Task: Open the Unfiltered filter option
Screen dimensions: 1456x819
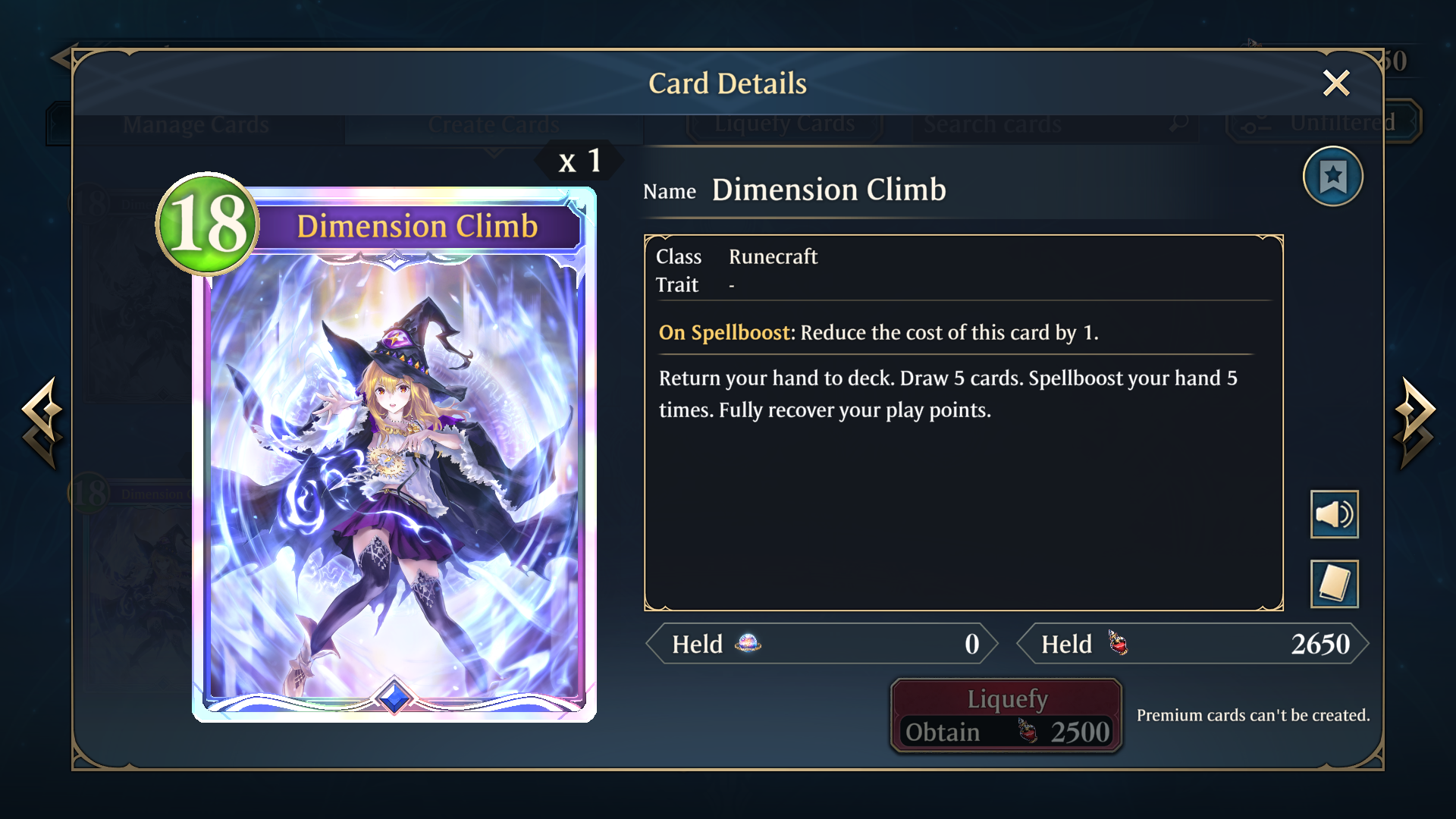Action: click(1323, 121)
